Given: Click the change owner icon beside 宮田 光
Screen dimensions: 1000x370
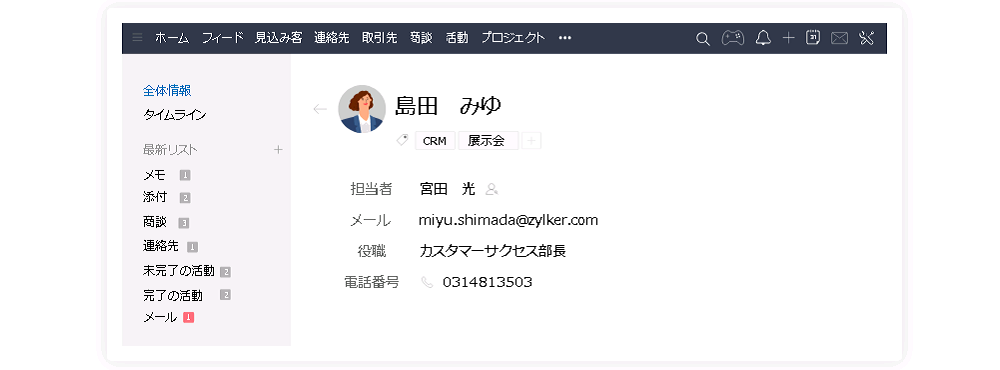Looking at the screenshot, I should 491,189.
